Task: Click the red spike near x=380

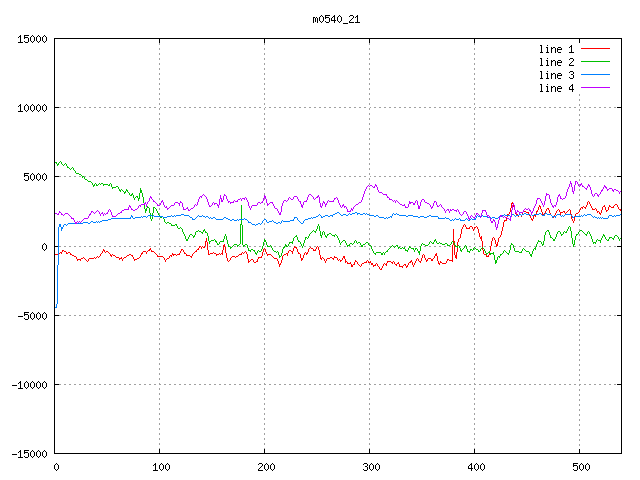Action: click(x=453, y=245)
